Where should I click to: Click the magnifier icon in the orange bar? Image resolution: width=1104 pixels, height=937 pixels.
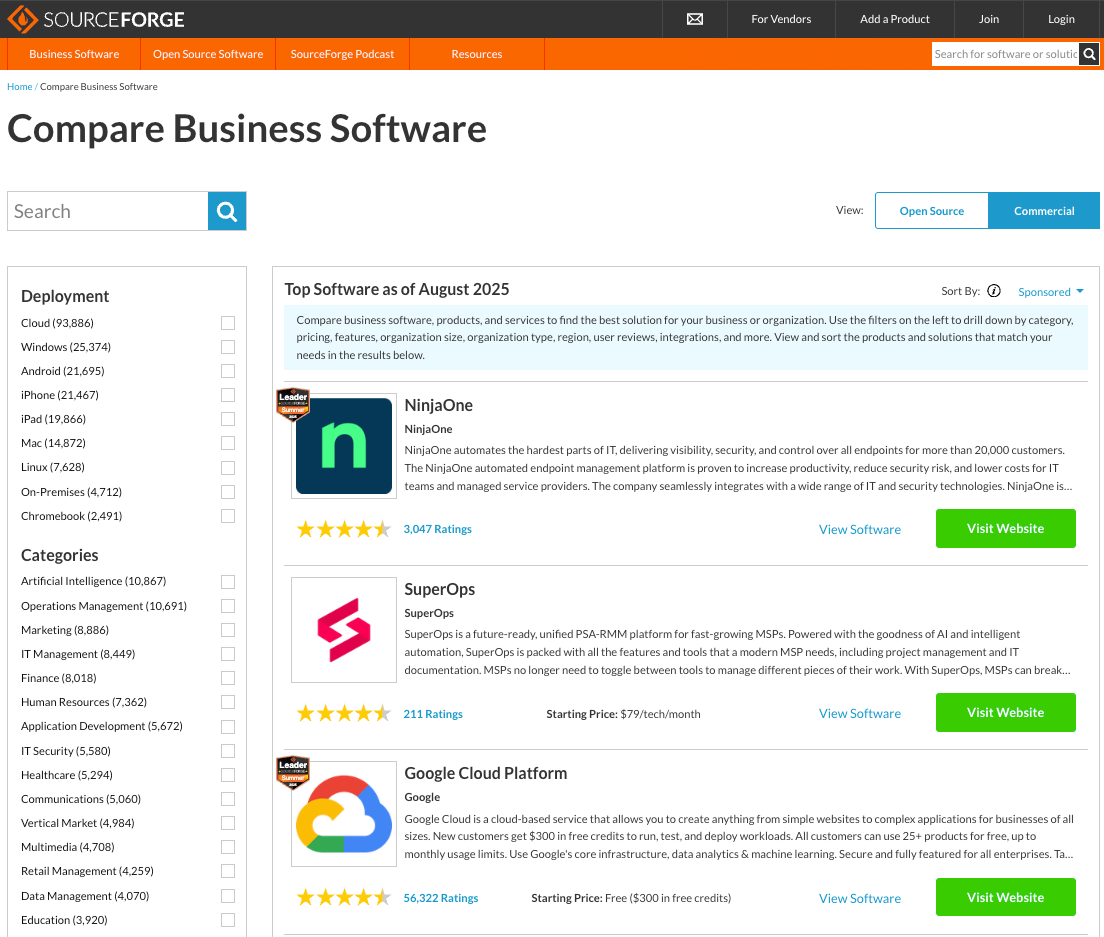1089,54
